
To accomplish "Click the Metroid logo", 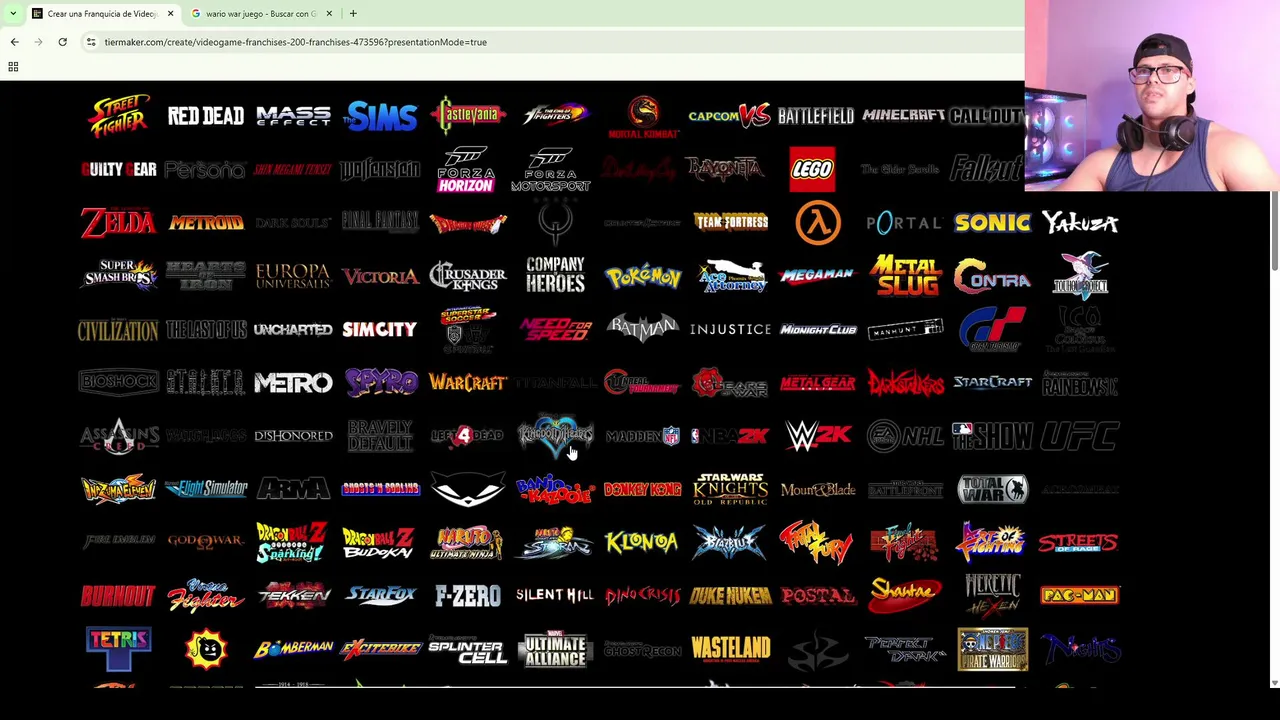I will (205, 222).
